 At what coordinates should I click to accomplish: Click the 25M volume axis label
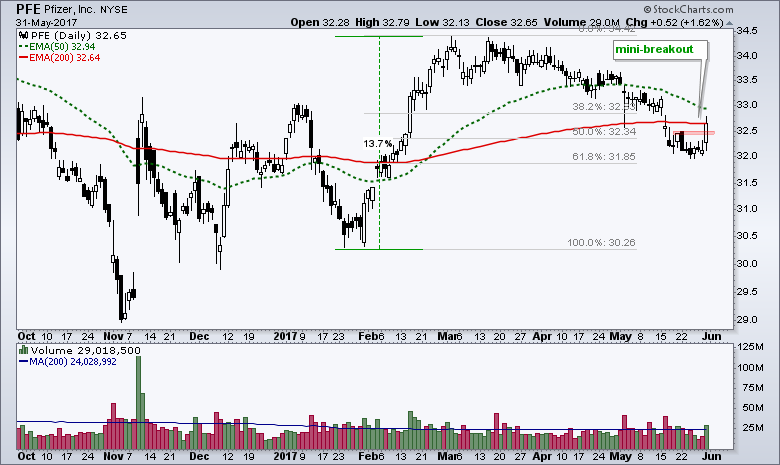point(752,428)
